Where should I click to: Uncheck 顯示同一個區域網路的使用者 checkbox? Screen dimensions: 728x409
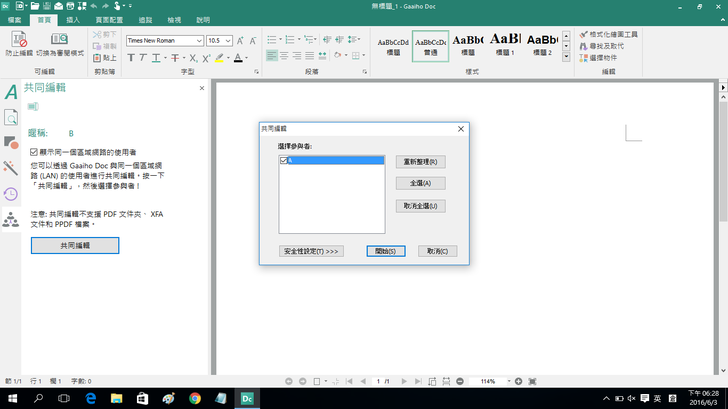(34, 152)
